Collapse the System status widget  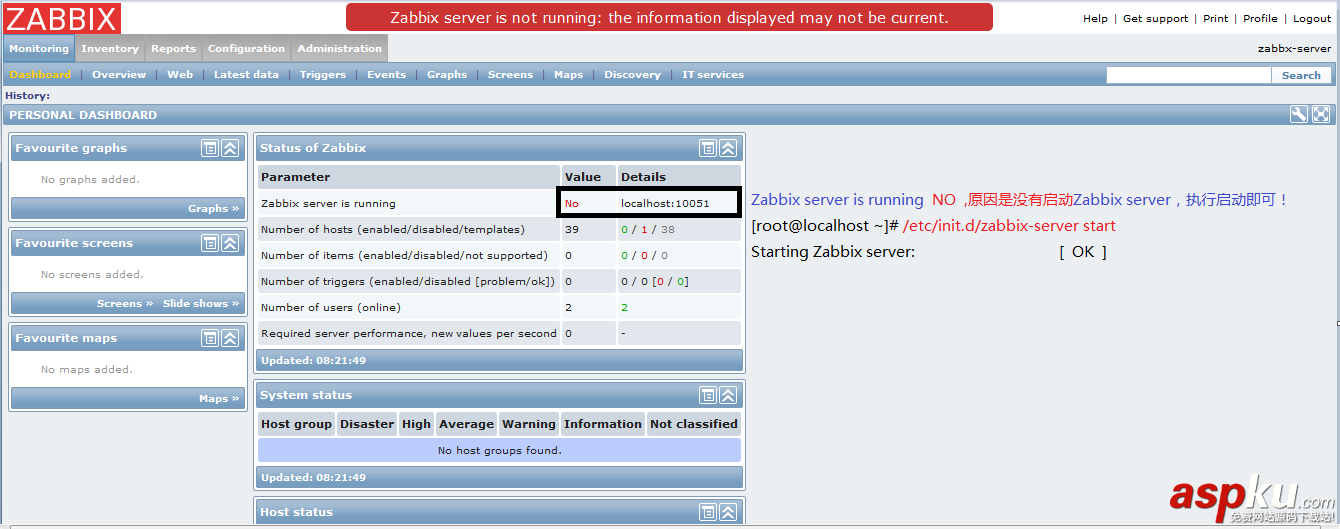(728, 395)
